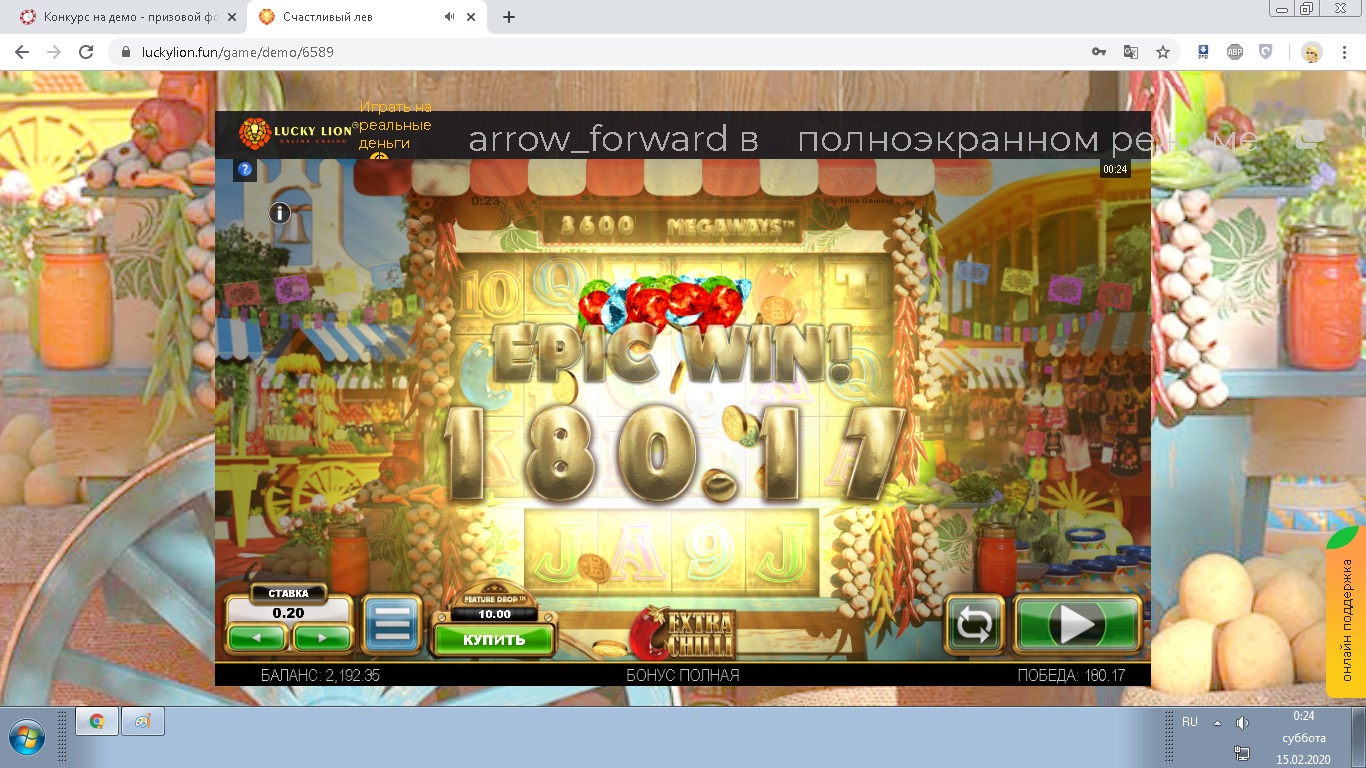Viewport: 1366px width, 768px height.
Task: Reload the luckylion.fun page
Action: click(86, 52)
